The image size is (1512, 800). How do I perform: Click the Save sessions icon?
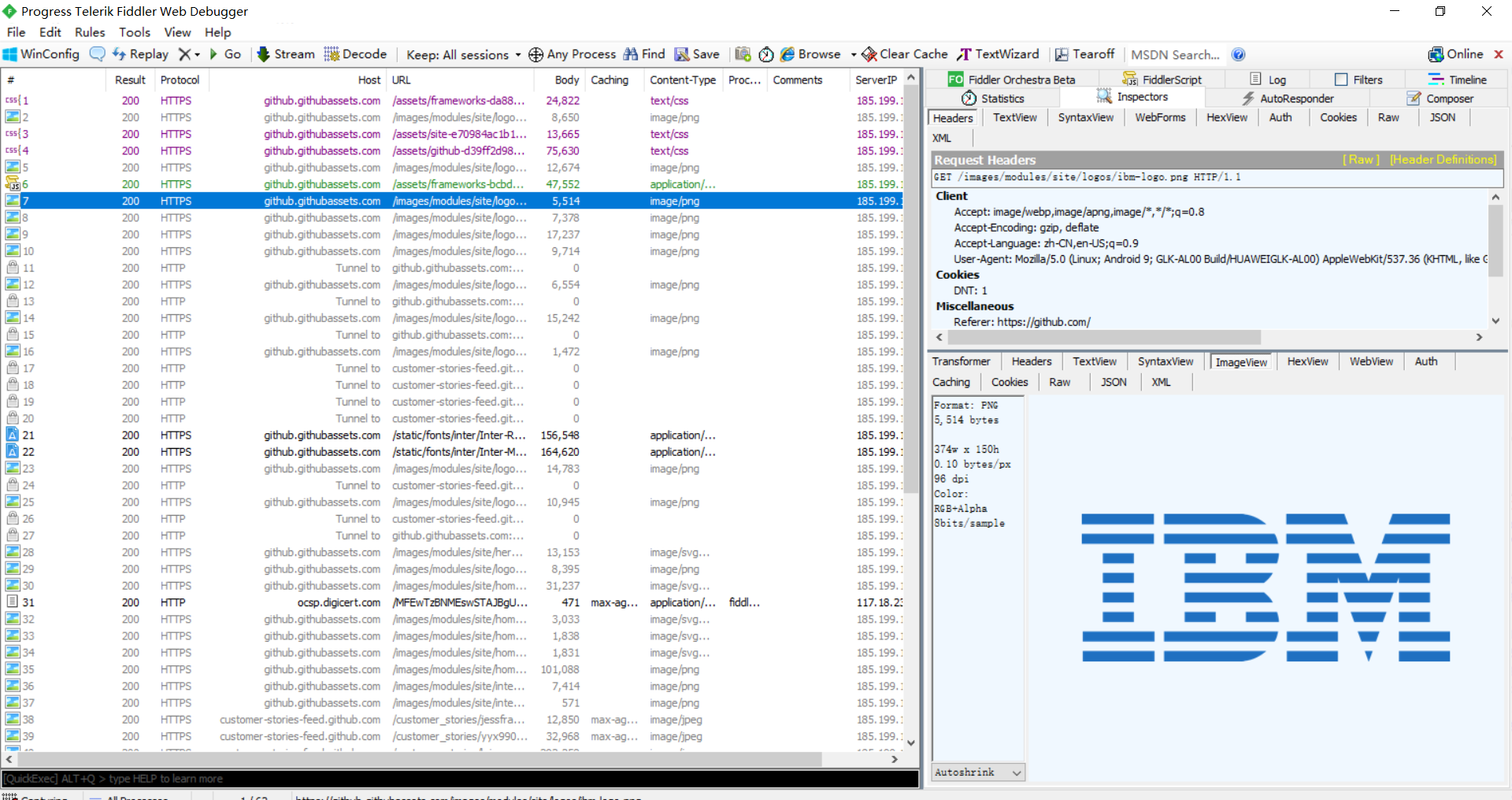click(682, 54)
